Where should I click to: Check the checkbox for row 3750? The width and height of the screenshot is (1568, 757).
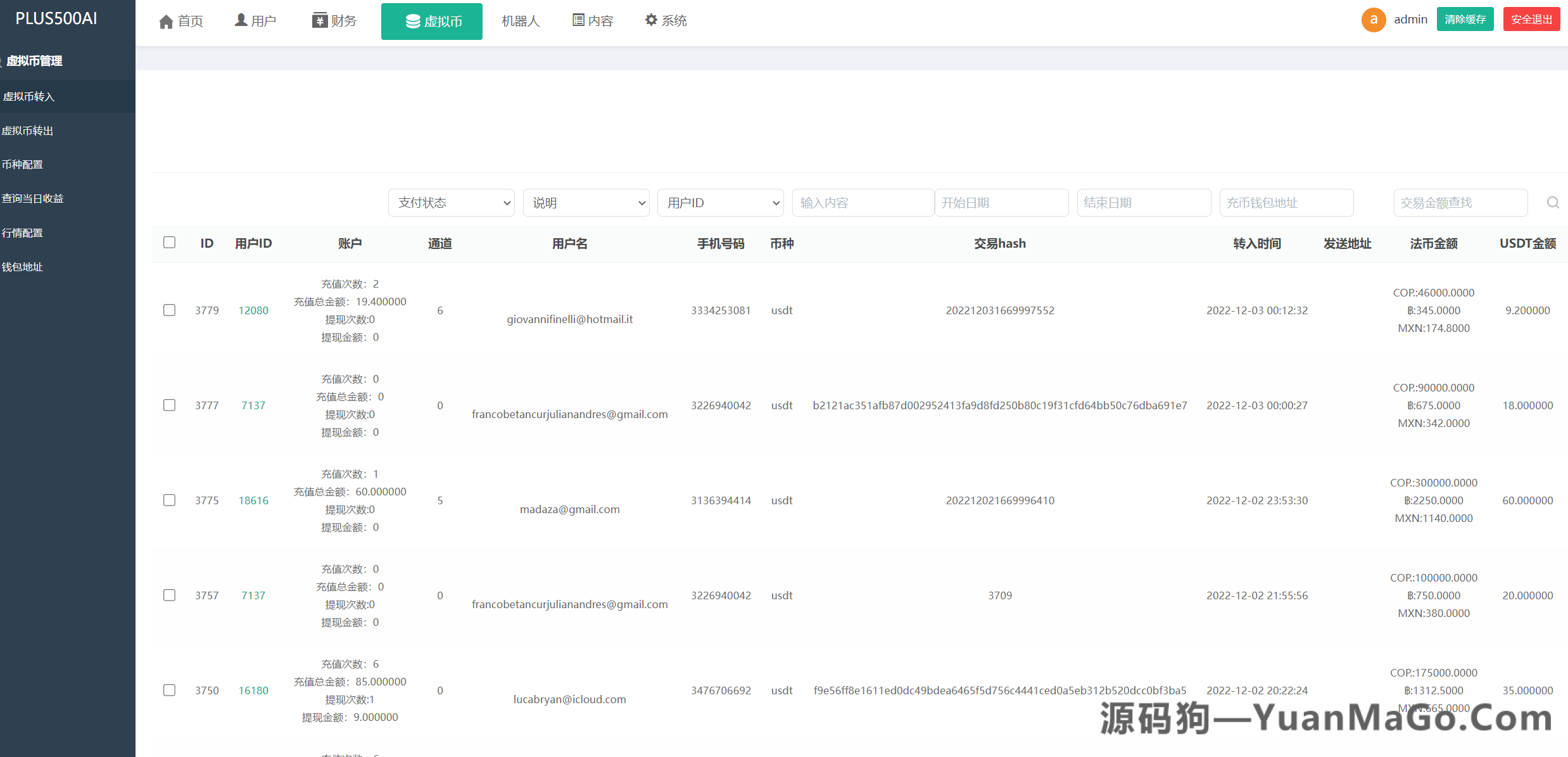[169, 690]
